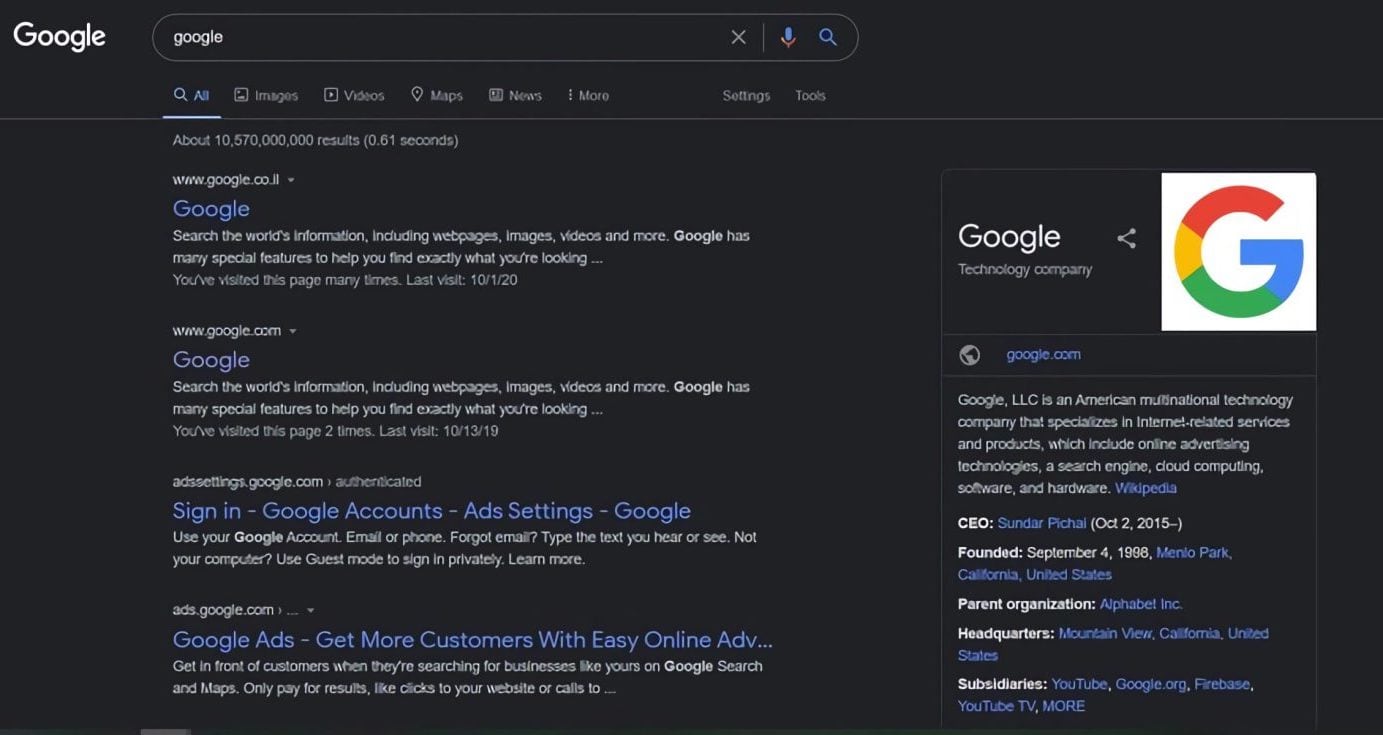
Task: Expand the arrow next to www.google.co.il
Action: coord(291,180)
